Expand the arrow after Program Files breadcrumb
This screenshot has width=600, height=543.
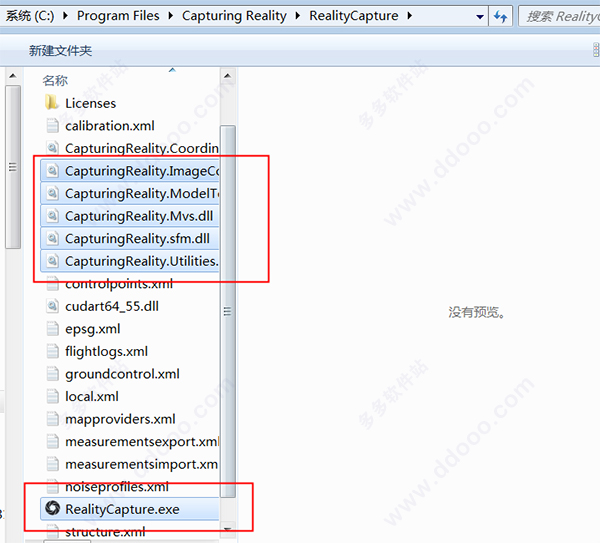click(x=172, y=16)
